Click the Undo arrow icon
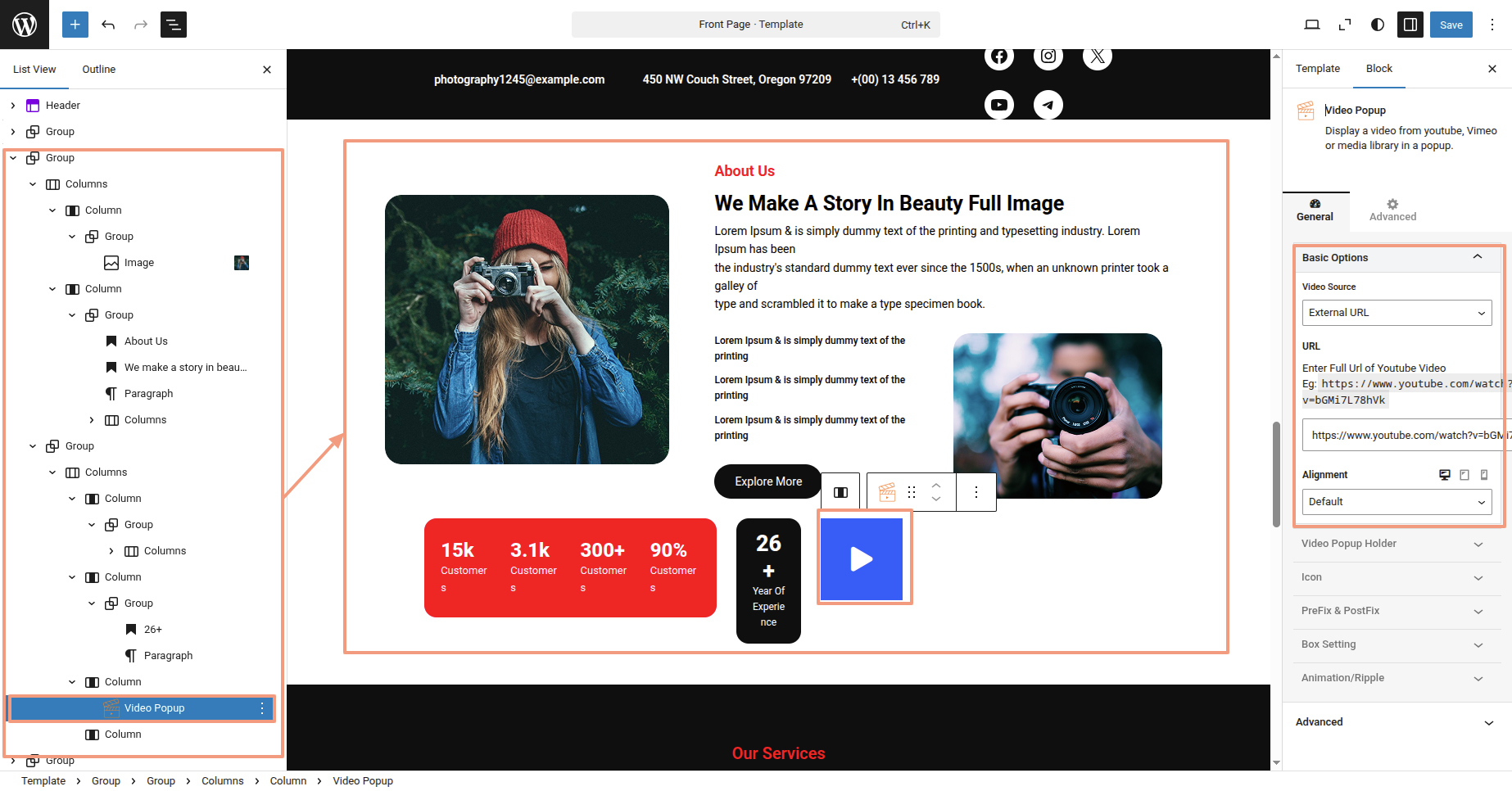 pyautogui.click(x=108, y=25)
